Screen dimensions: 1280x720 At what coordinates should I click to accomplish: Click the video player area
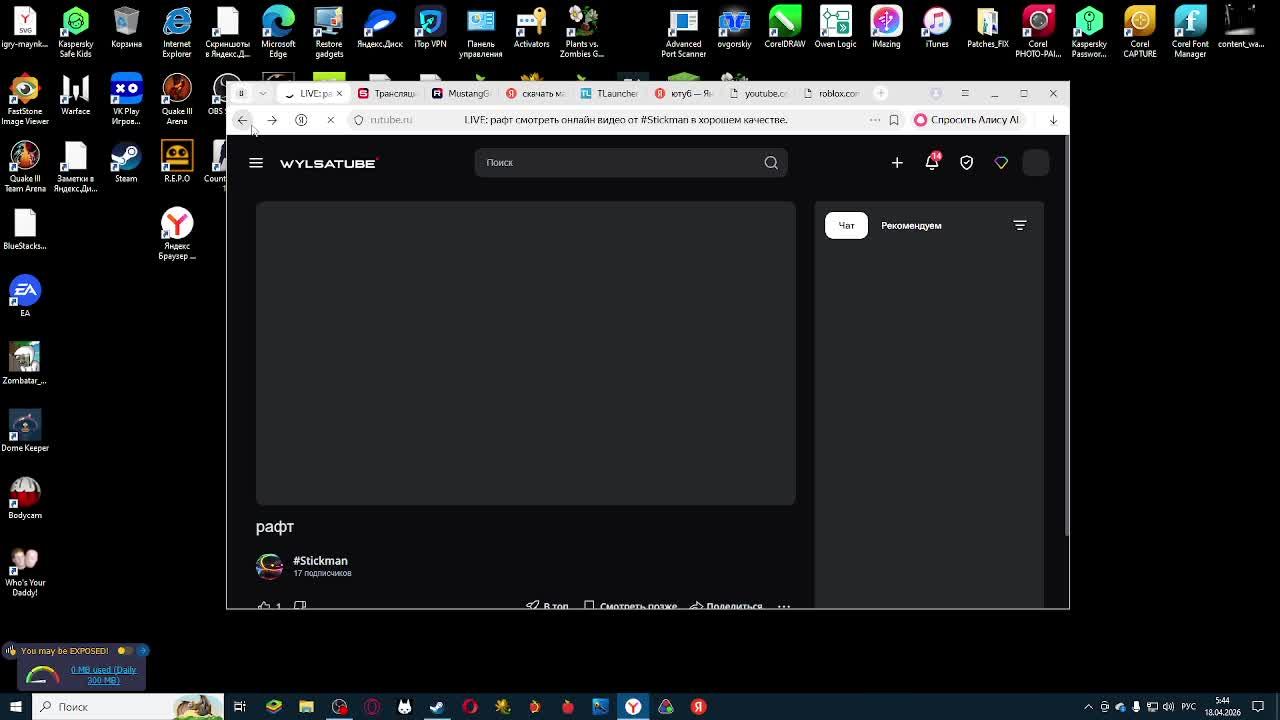(x=526, y=353)
